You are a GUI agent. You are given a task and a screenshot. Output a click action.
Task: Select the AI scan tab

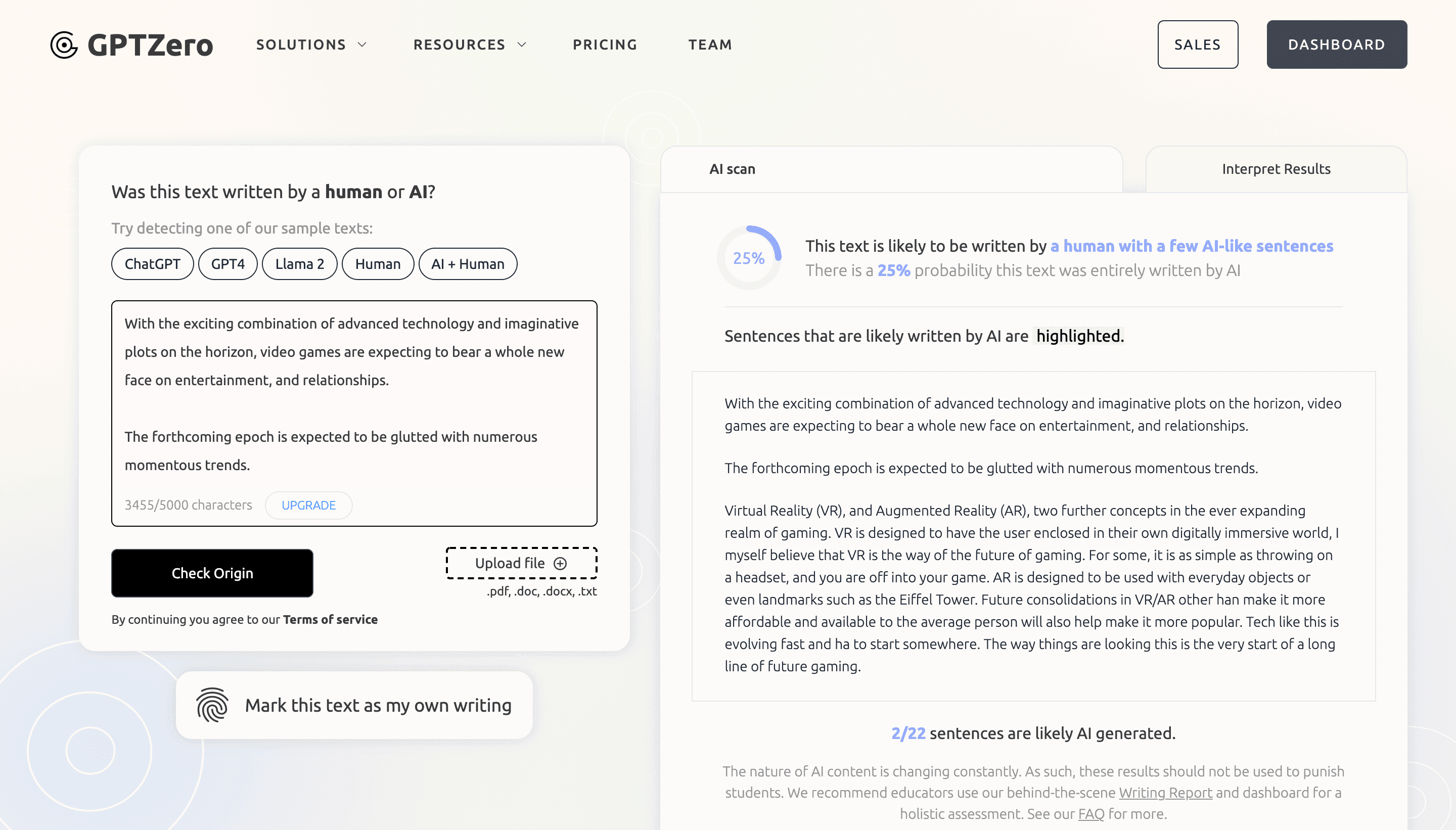pyautogui.click(x=732, y=169)
